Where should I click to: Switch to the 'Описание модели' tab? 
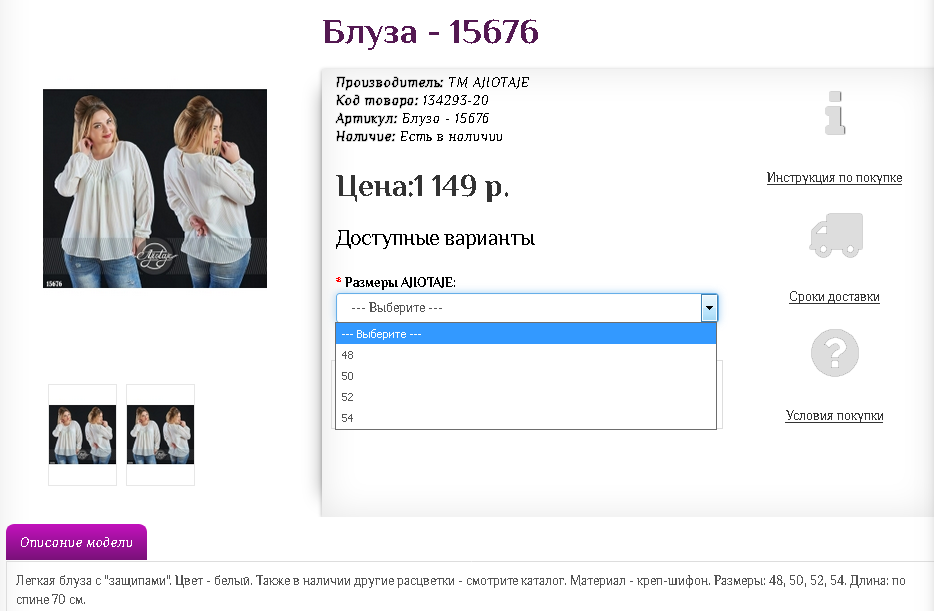coord(76,543)
